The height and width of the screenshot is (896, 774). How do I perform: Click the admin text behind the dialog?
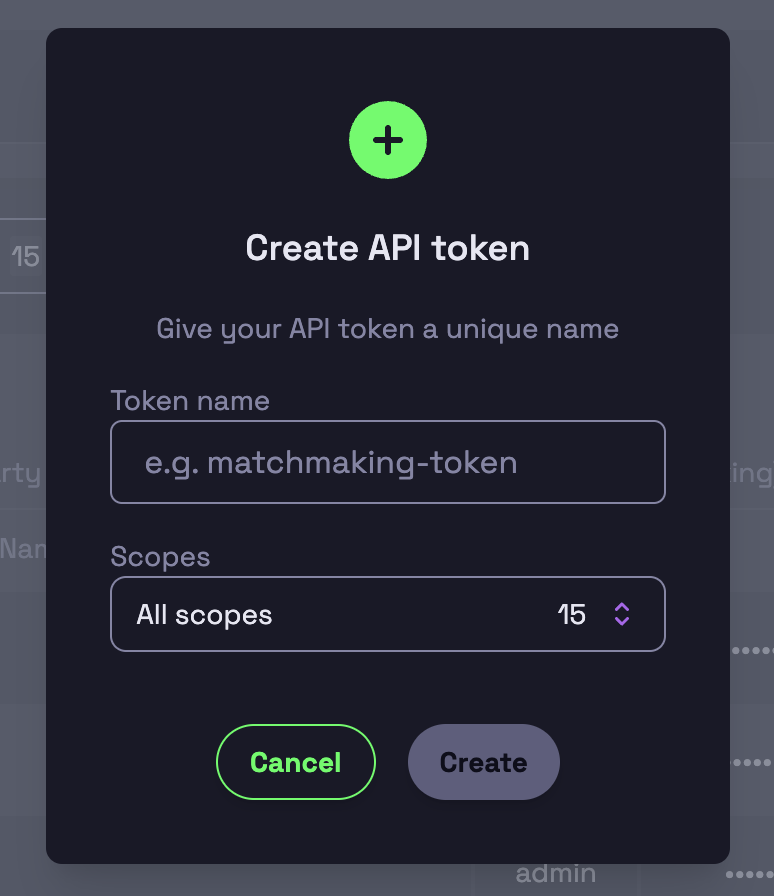(x=556, y=874)
